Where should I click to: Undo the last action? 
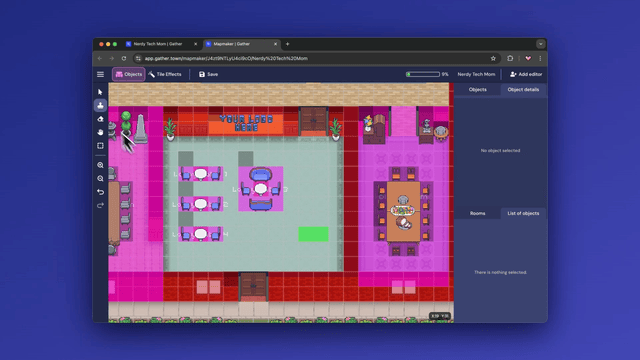[x=100, y=192]
